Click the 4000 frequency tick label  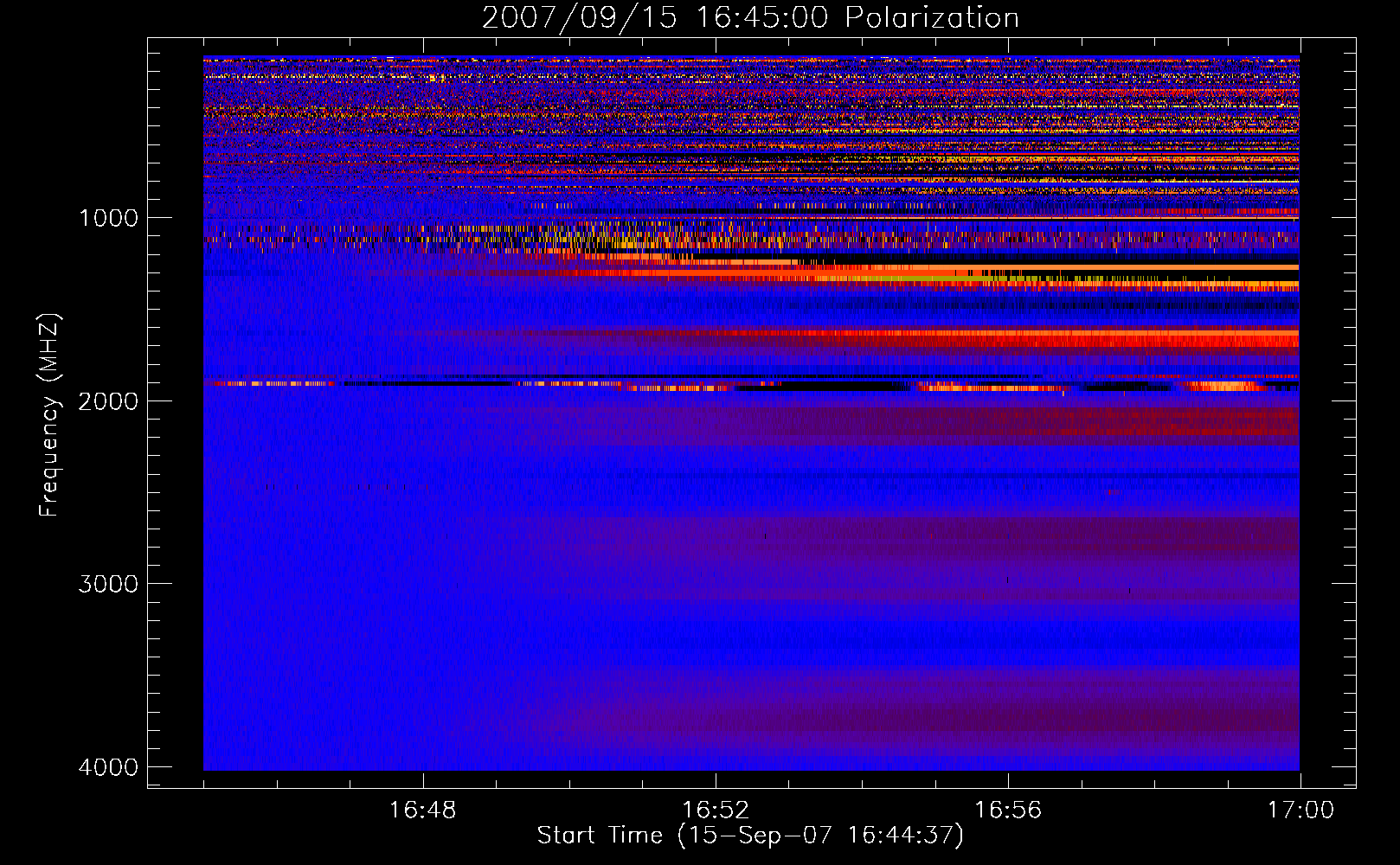tap(108, 767)
